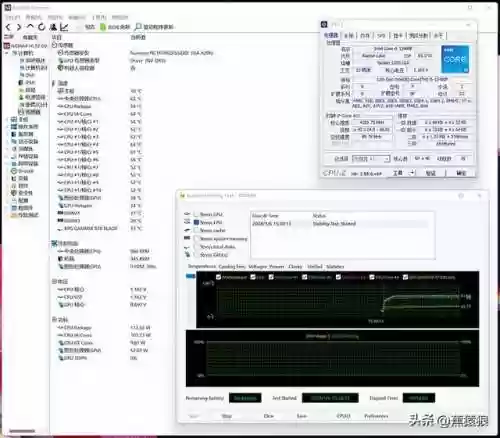
Task: Click the driver update magnifier icon
Action: 138,27
